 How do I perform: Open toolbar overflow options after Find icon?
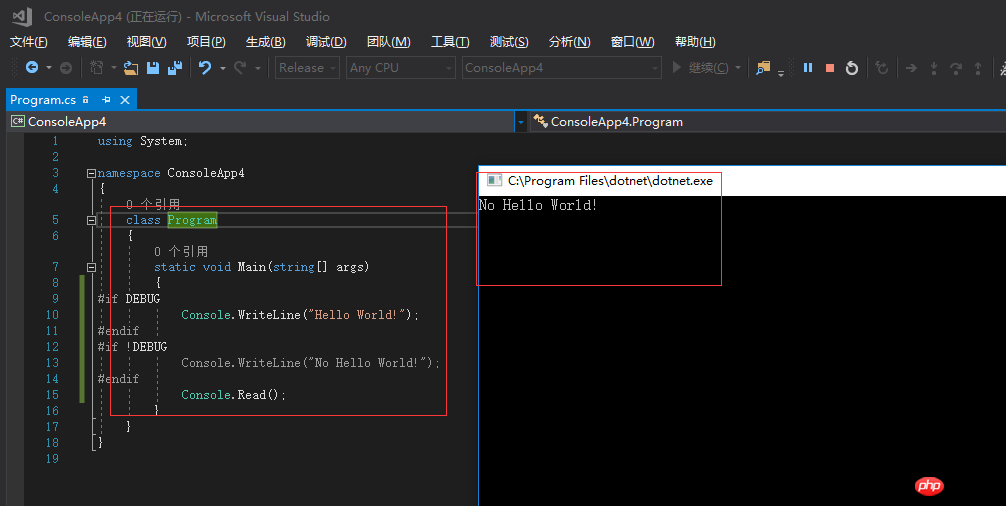pyautogui.click(x=781, y=72)
